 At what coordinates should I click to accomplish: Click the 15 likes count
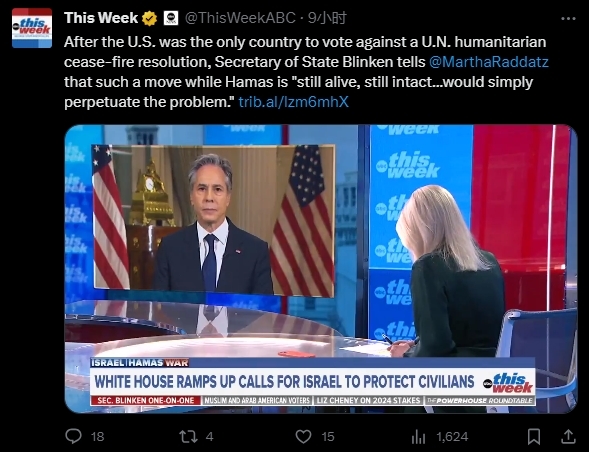(328, 437)
